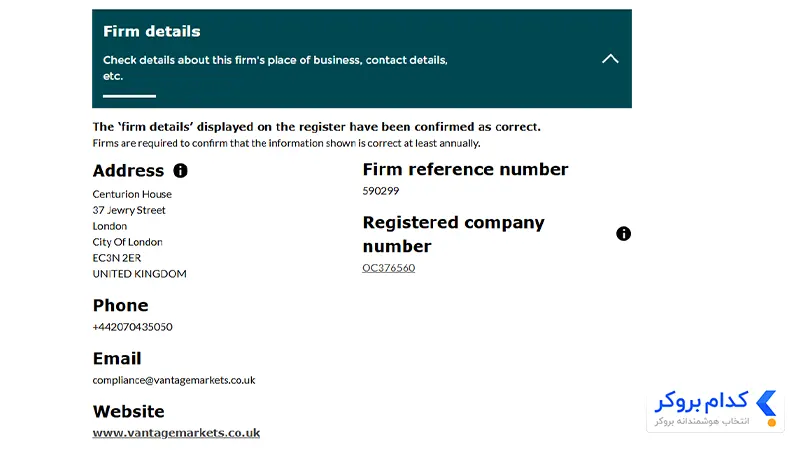
Task: Click the Firm reference number heading
Action: [x=465, y=169]
